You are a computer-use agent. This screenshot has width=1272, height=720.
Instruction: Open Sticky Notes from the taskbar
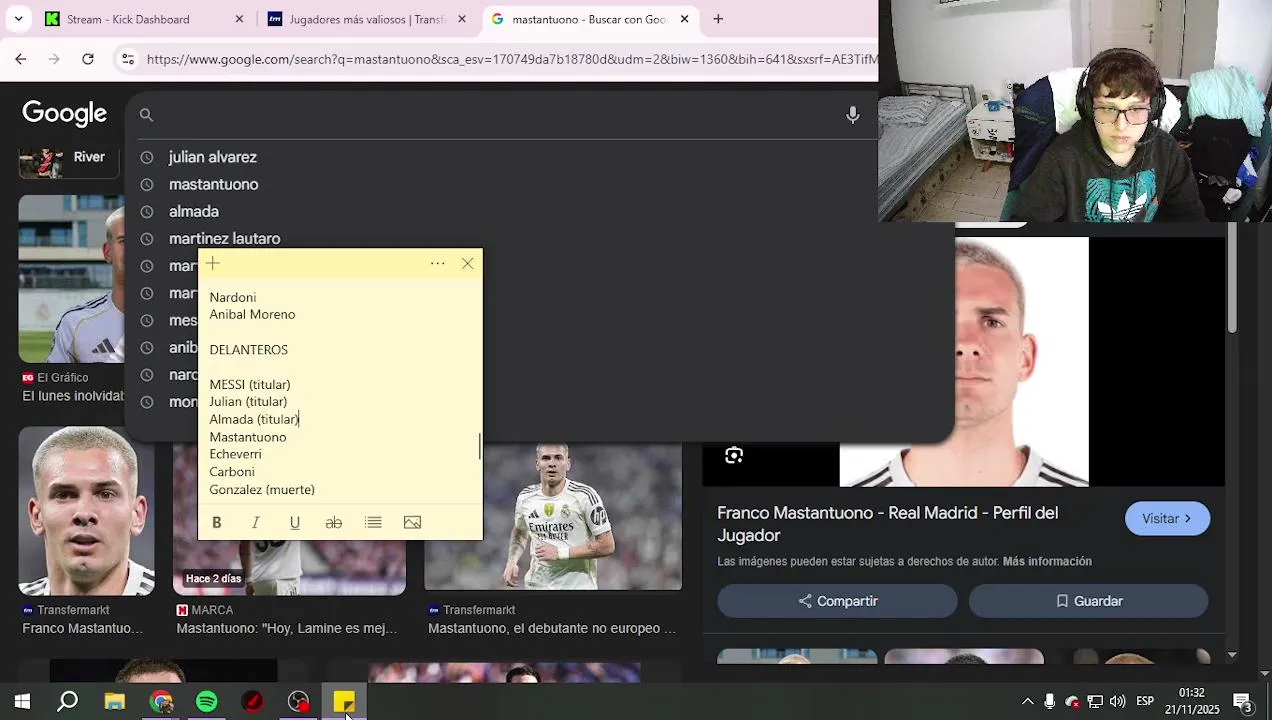344,702
